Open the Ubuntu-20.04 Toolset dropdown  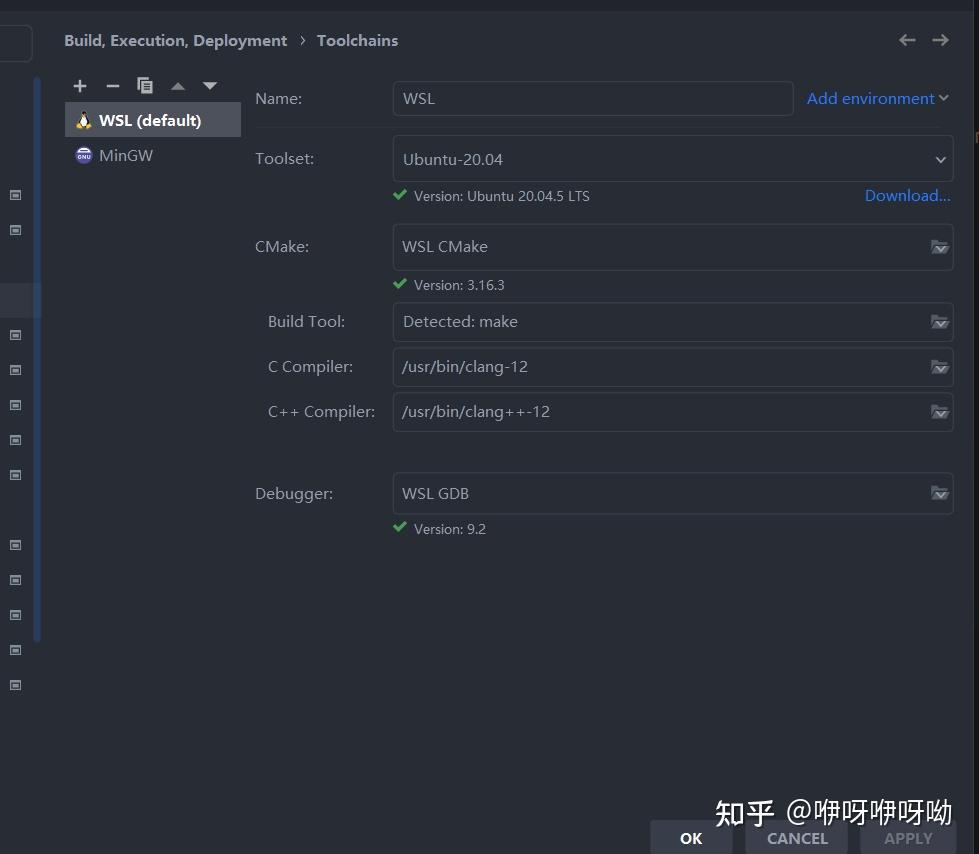(x=940, y=158)
